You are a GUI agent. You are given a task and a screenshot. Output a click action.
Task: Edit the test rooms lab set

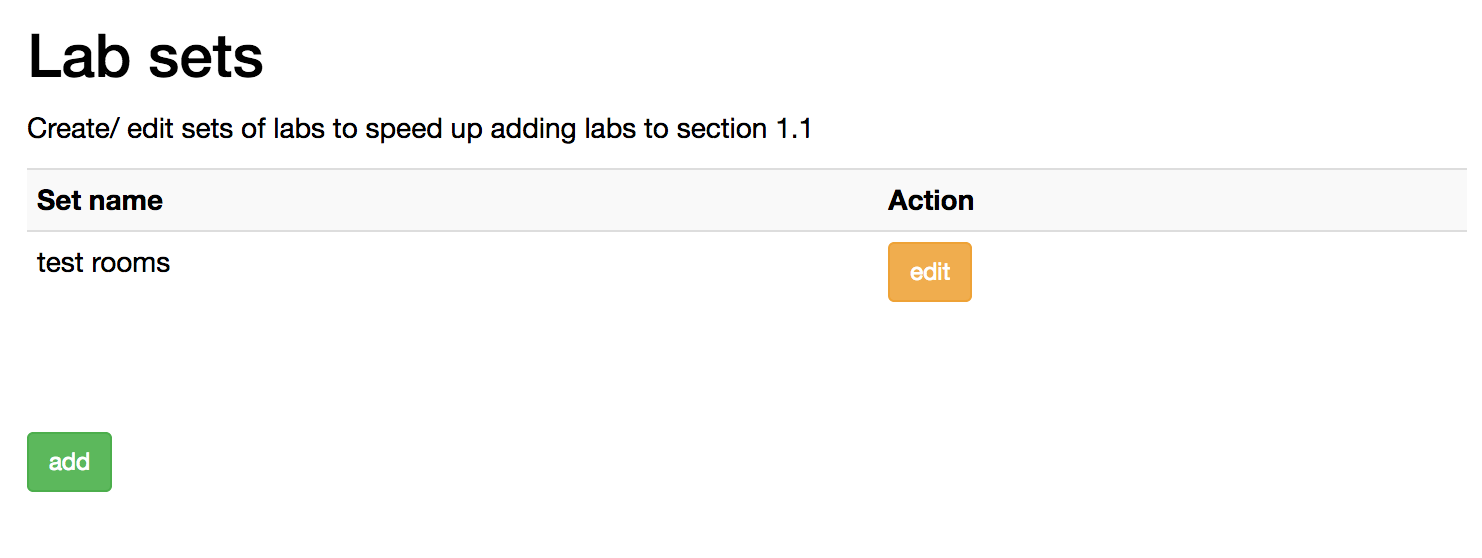click(929, 272)
